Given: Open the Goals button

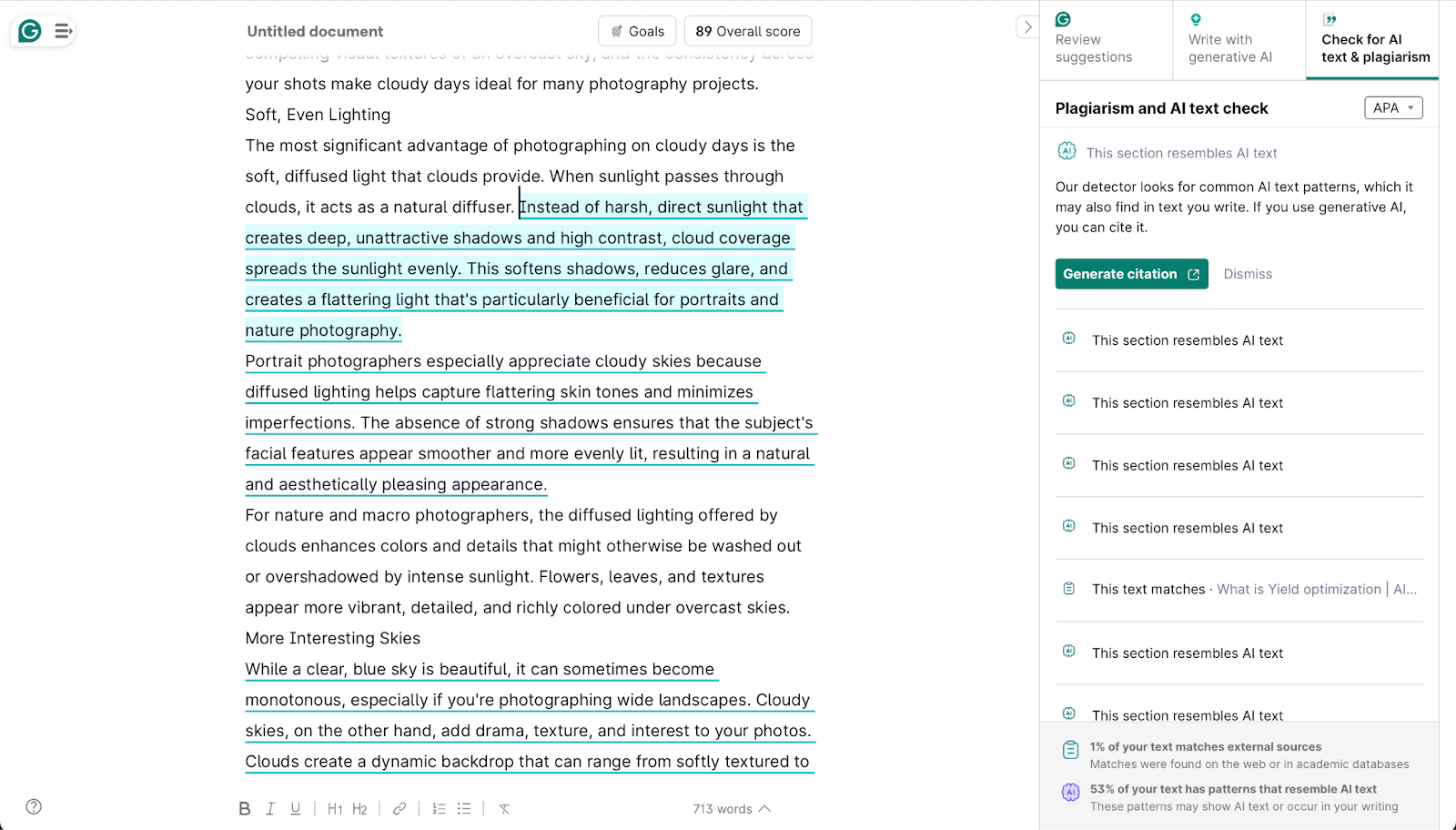Looking at the screenshot, I should tap(637, 31).
